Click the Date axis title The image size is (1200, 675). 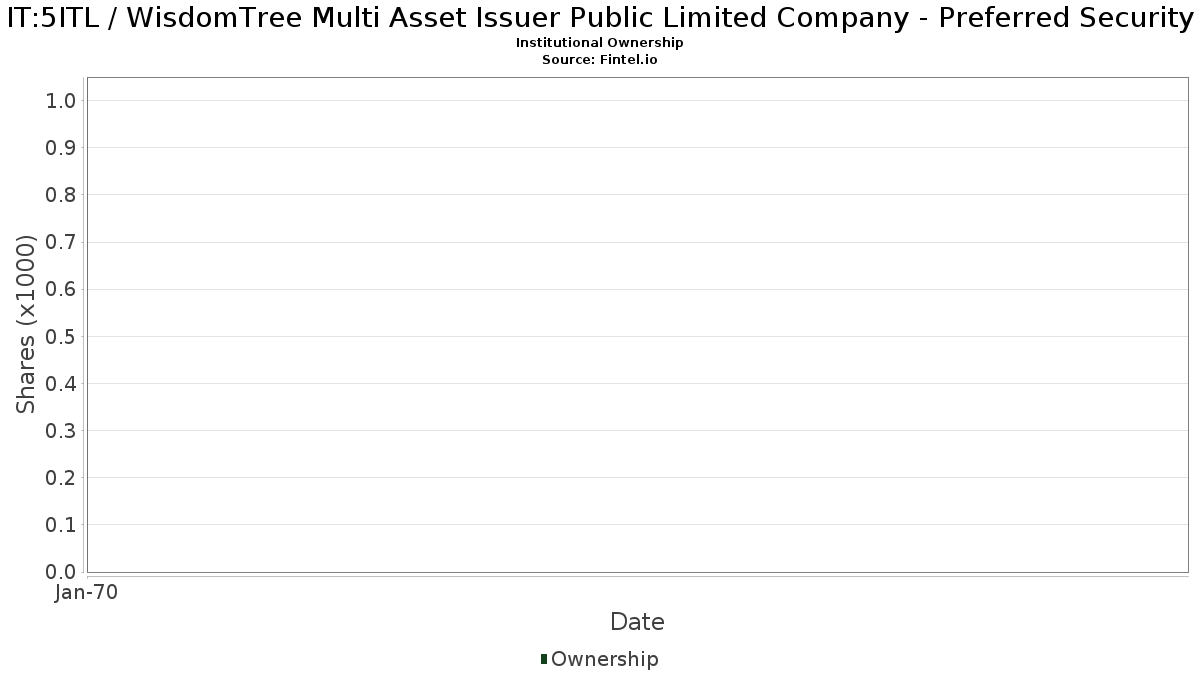click(637, 622)
